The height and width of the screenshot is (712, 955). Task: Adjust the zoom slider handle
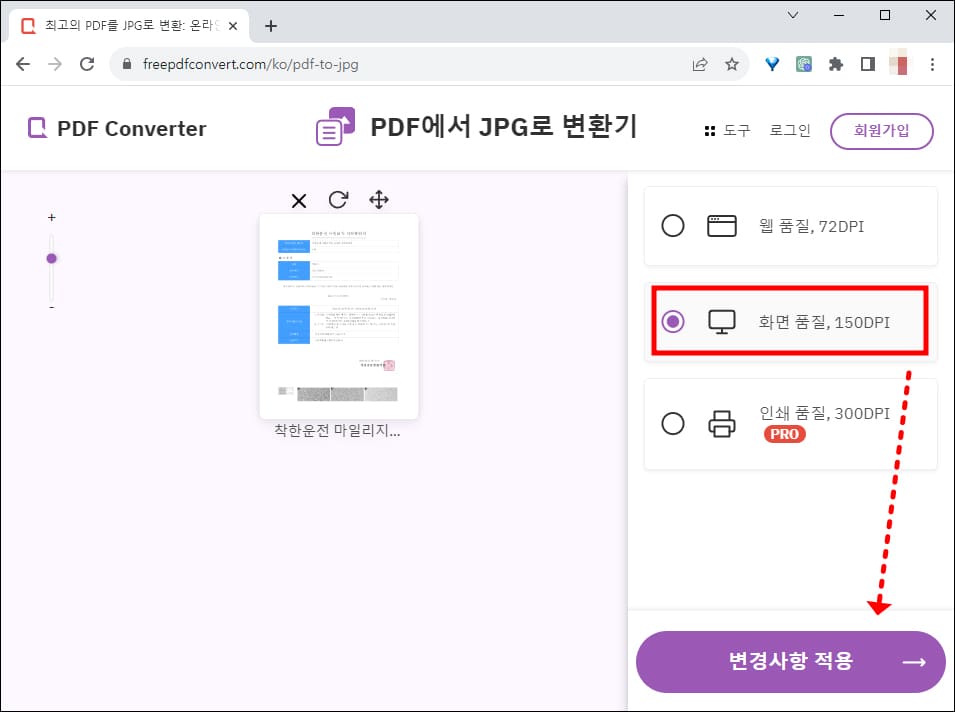coord(52,257)
